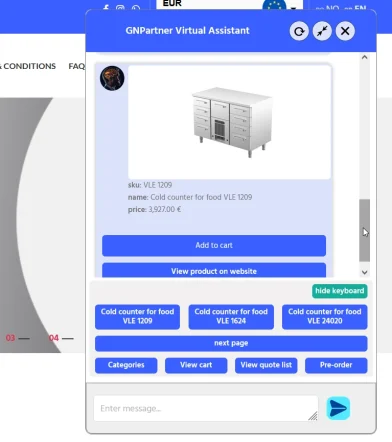392x442 pixels.
Task: Choose Cold counter for food VLE 24020
Action: (325, 317)
